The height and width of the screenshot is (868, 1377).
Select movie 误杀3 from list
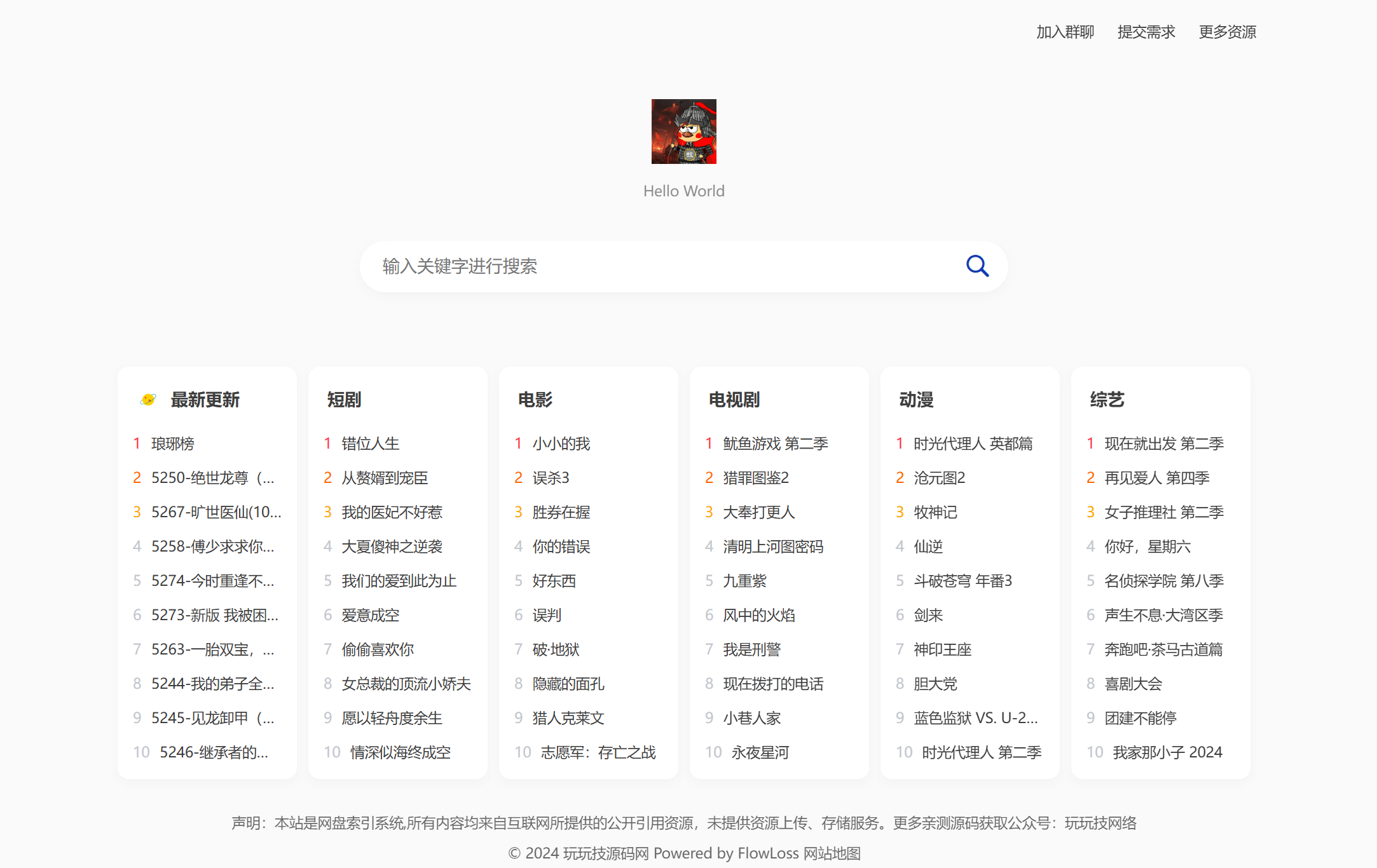551,478
